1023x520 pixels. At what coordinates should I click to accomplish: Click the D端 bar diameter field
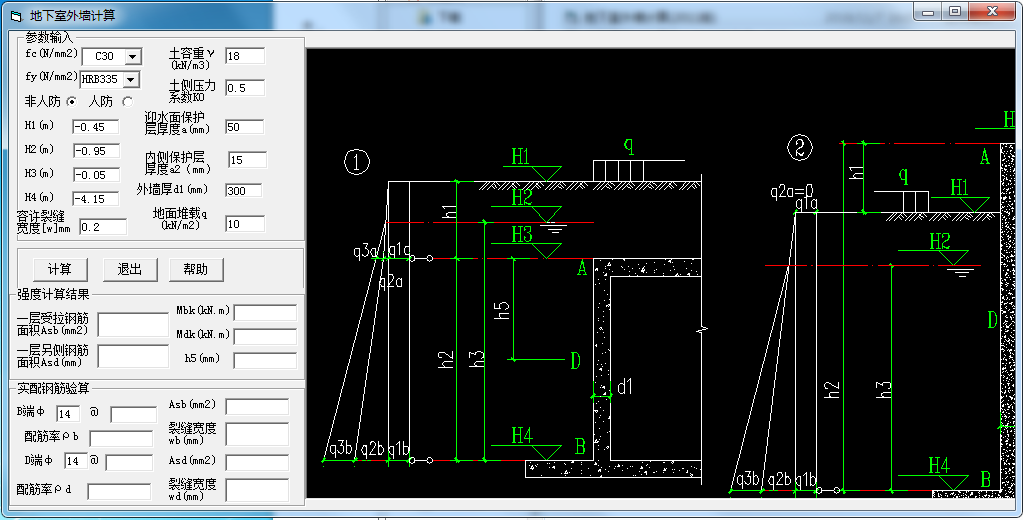point(76,461)
